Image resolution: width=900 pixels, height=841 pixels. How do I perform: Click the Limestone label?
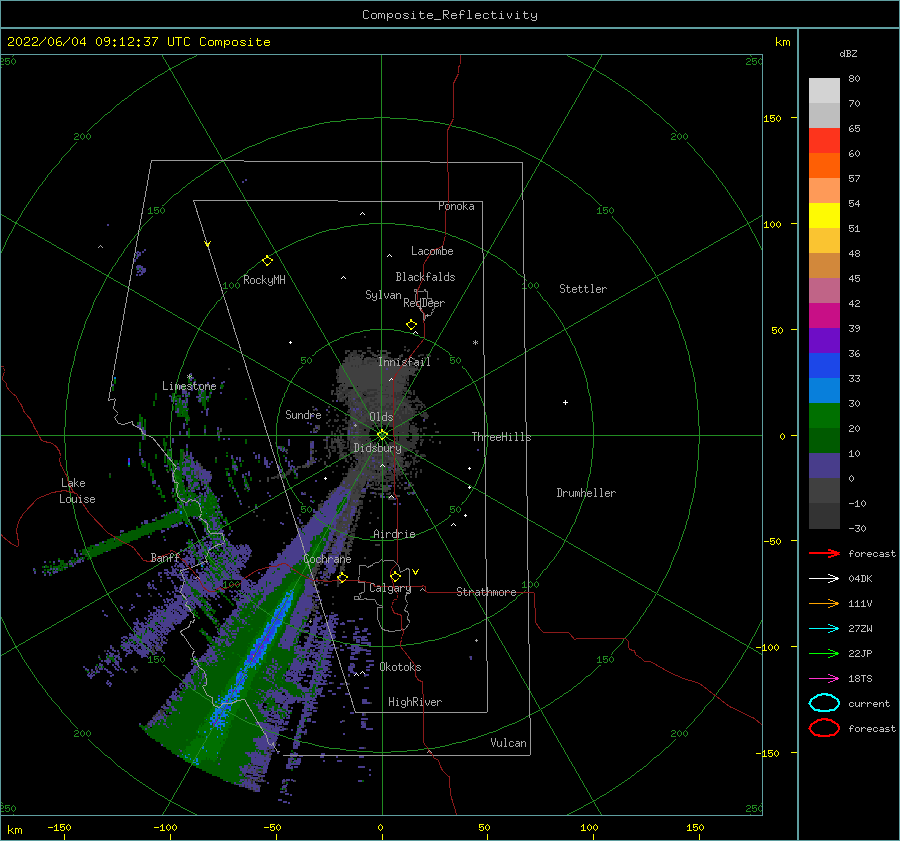point(189,386)
